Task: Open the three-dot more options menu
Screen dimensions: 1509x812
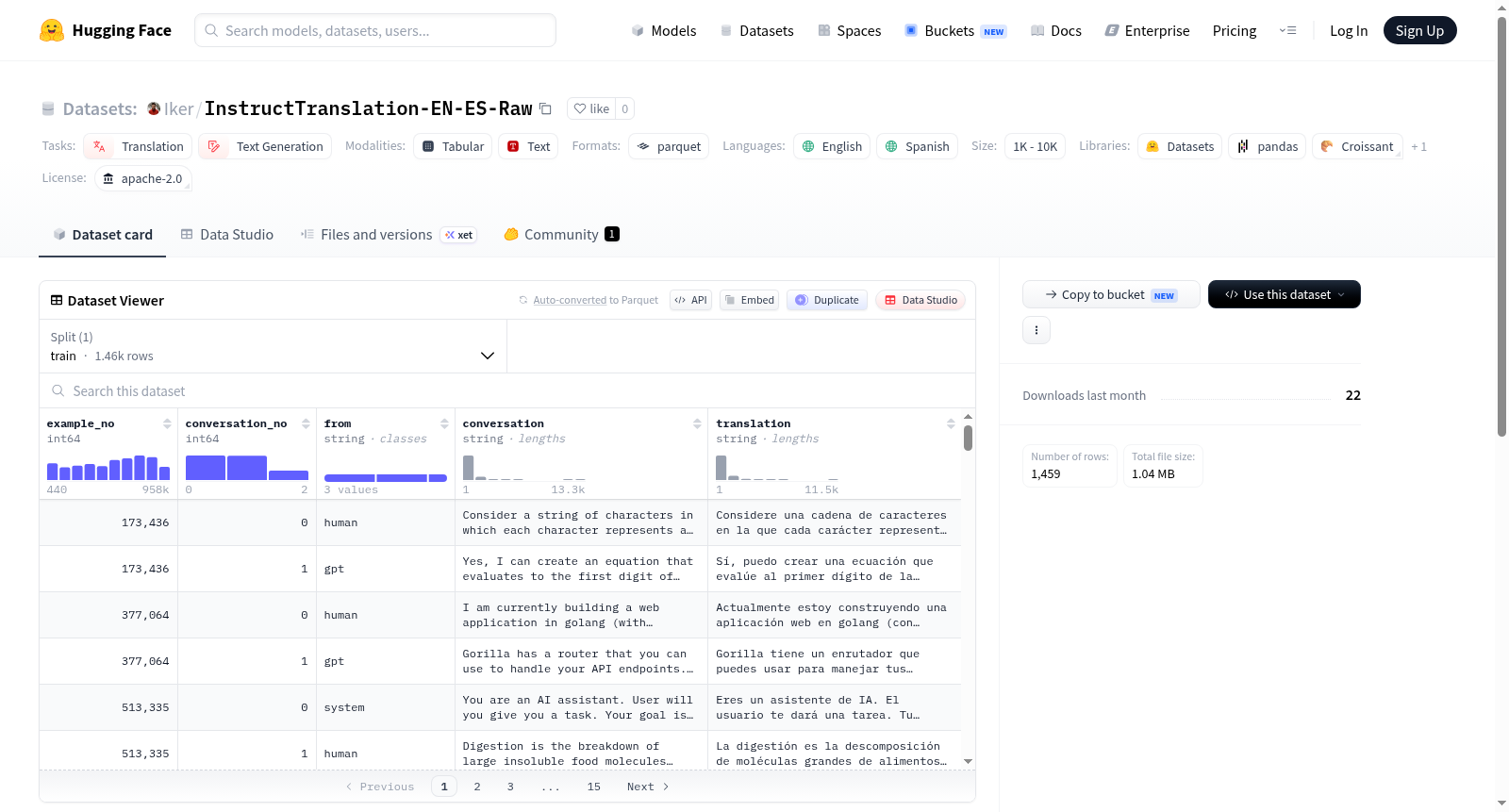Action: [x=1036, y=330]
